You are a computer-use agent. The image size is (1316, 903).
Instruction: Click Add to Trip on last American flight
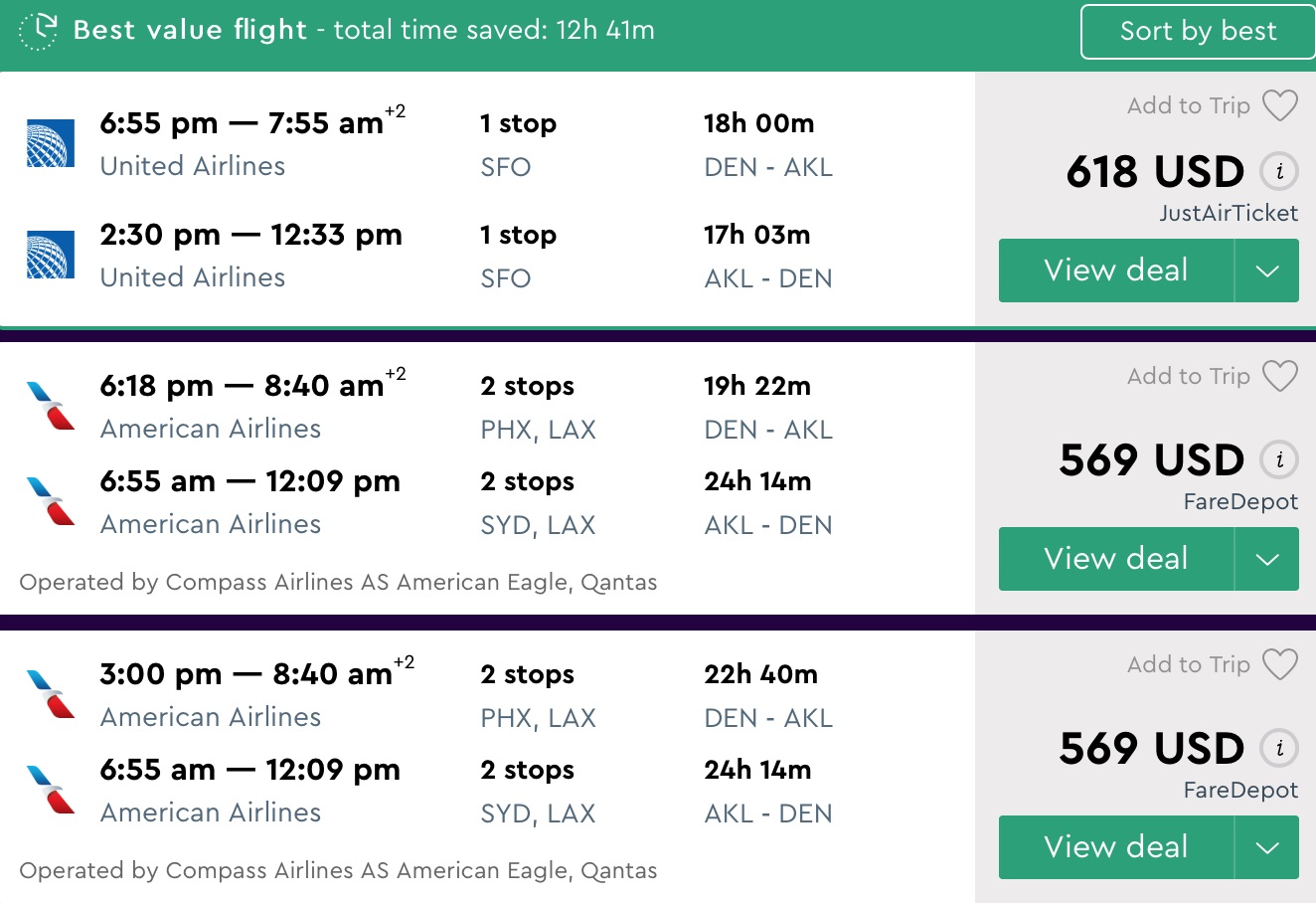pyautogui.click(x=1188, y=664)
